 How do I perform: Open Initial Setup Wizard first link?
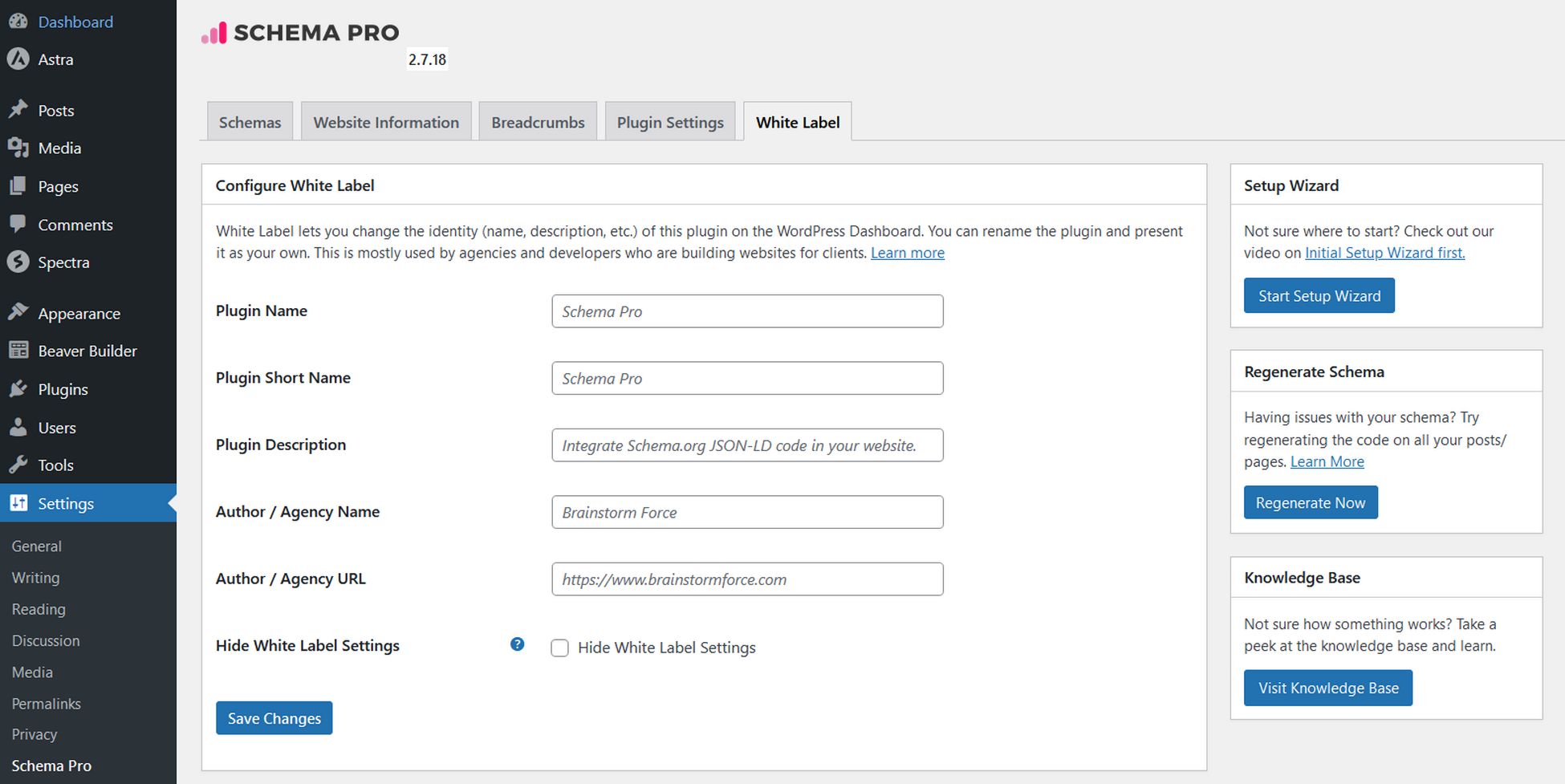coord(1384,253)
